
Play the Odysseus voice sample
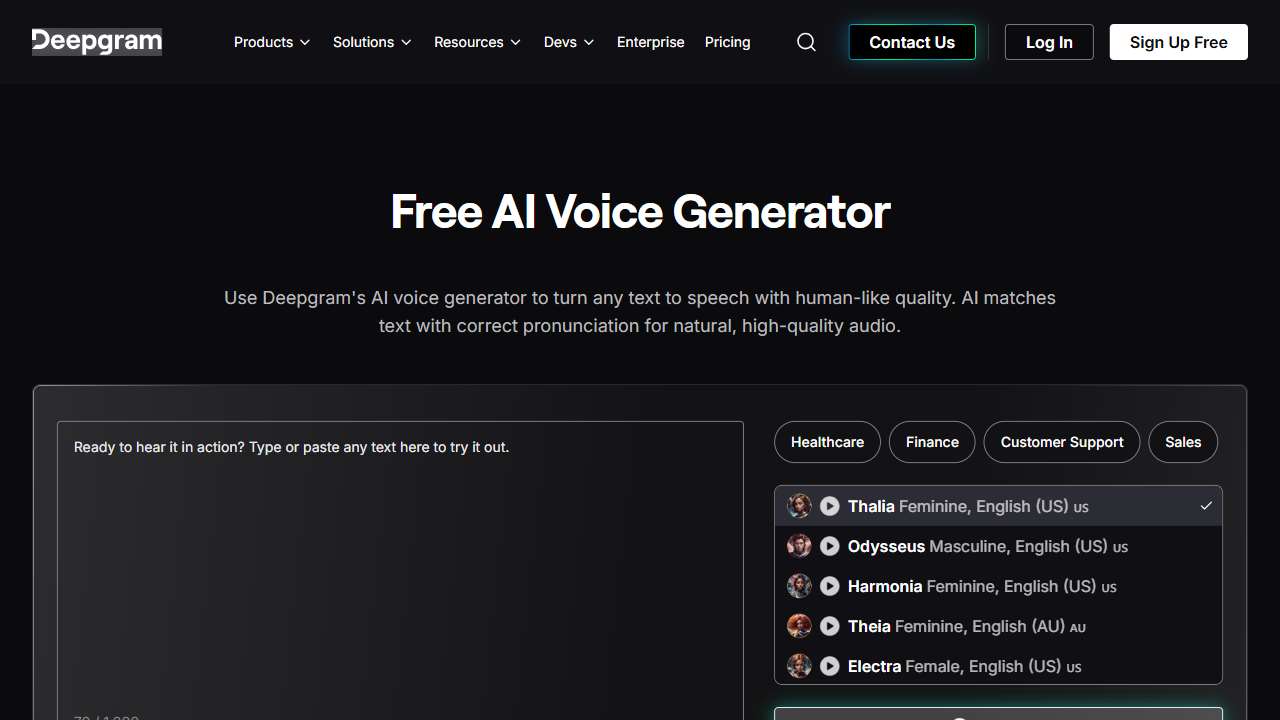click(829, 546)
